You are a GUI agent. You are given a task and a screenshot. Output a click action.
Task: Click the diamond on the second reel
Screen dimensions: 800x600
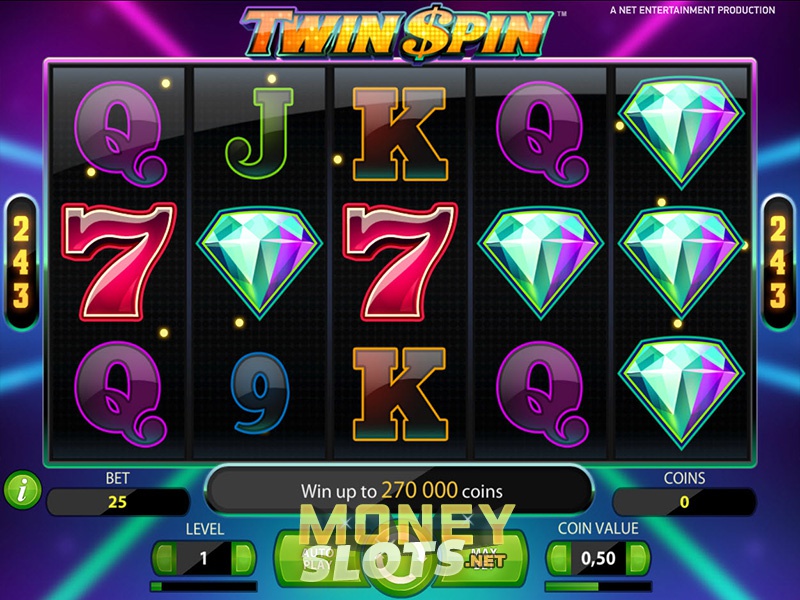pyautogui.click(x=259, y=262)
